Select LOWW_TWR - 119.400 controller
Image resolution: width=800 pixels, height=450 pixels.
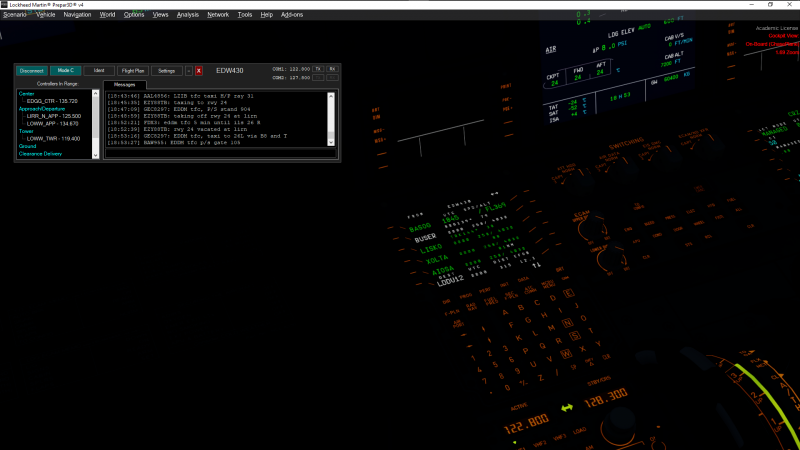point(53,139)
